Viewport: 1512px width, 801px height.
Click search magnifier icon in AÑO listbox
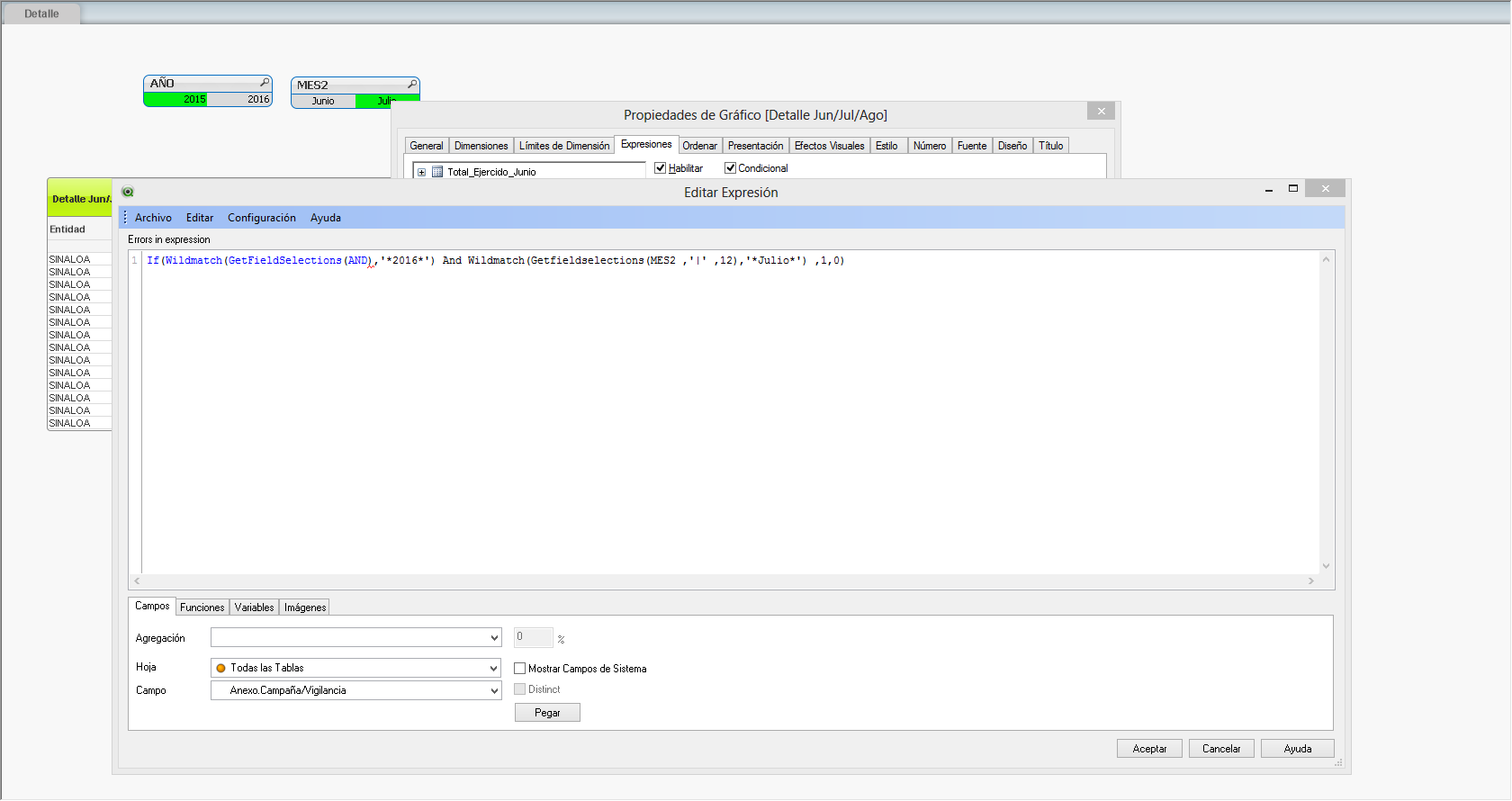[265, 83]
